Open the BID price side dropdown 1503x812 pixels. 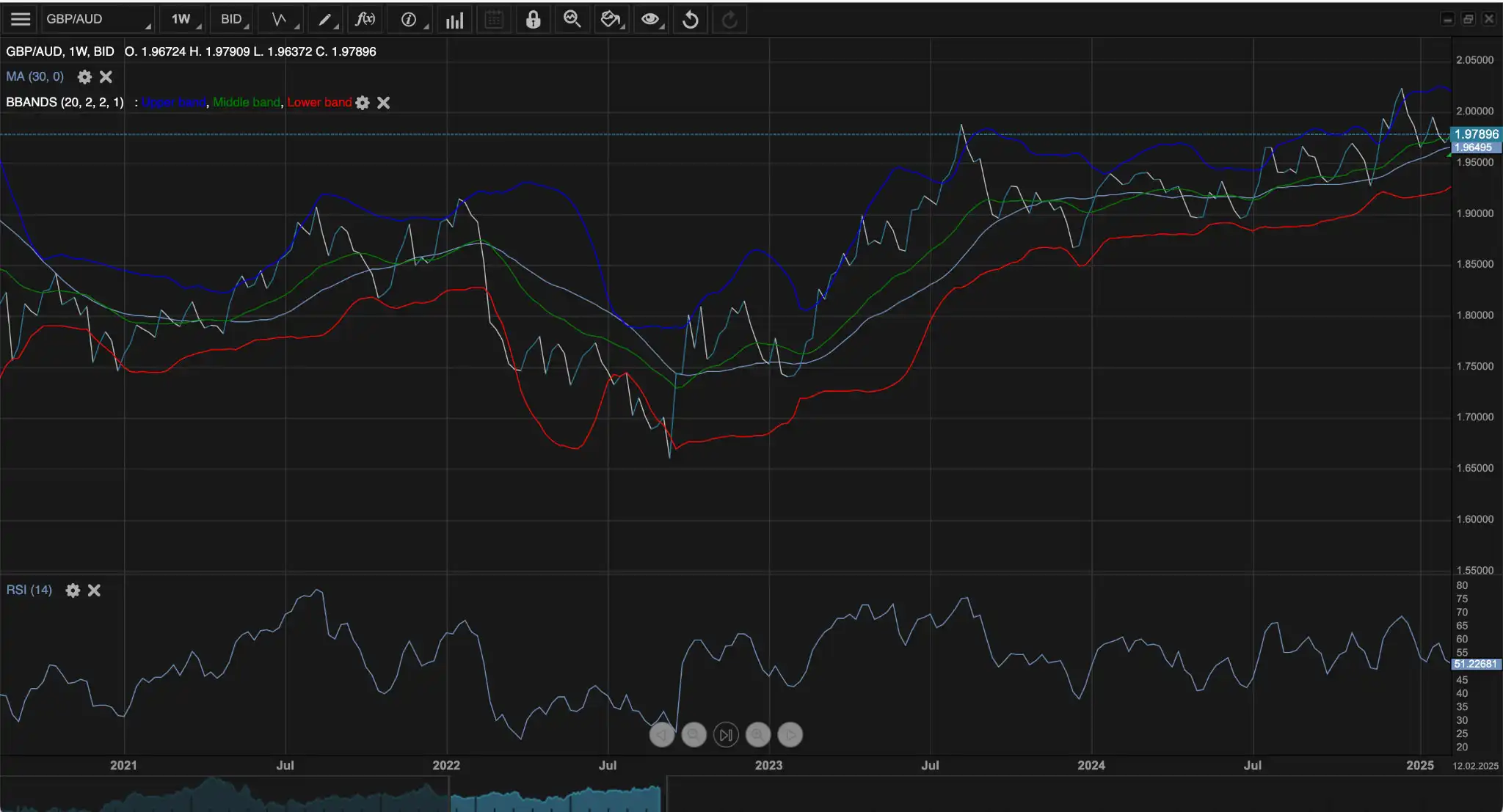point(233,19)
